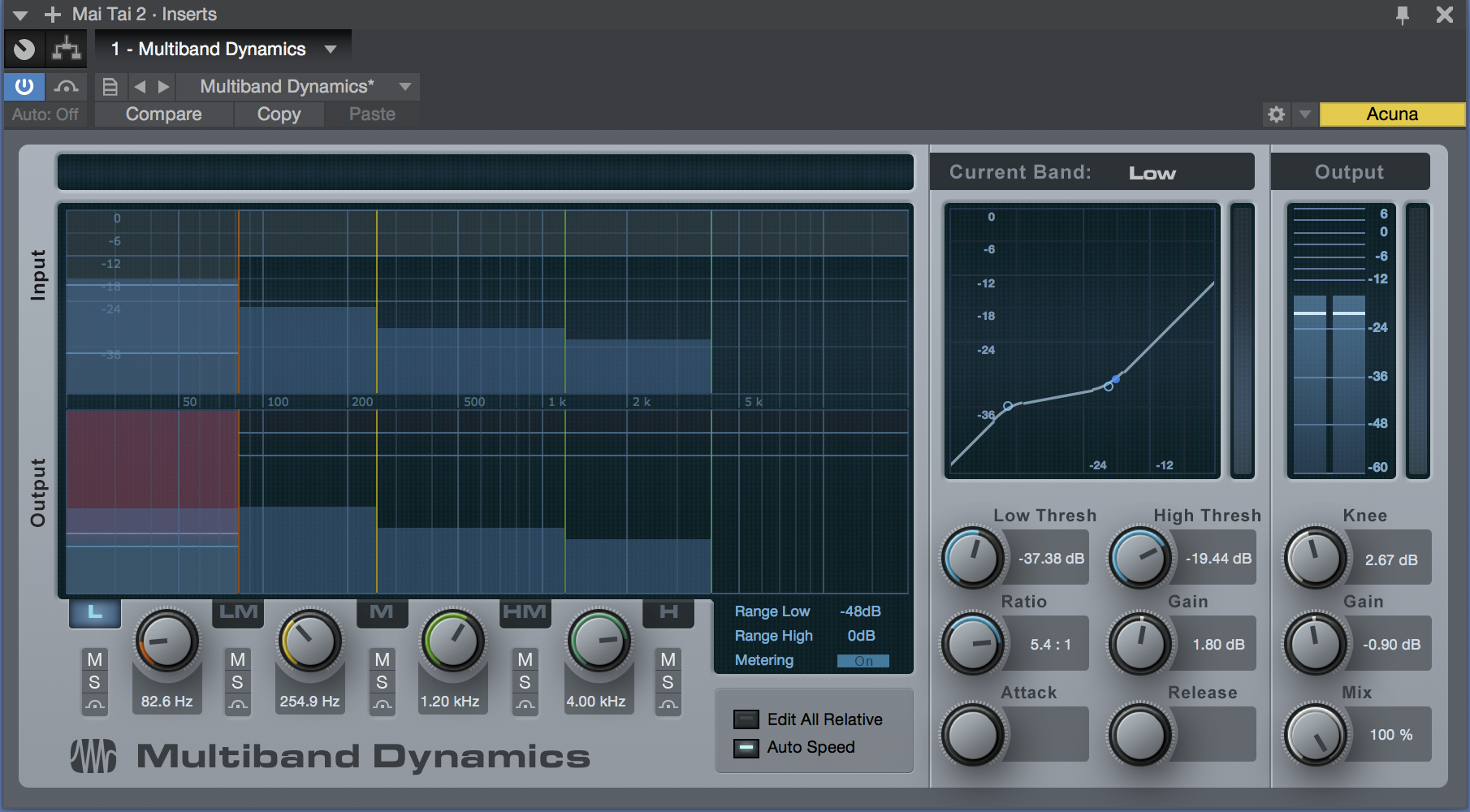The width and height of the screenshot is (1470, 812).
Task: Click the Range Low -48dB value
Action: point(860,611)
